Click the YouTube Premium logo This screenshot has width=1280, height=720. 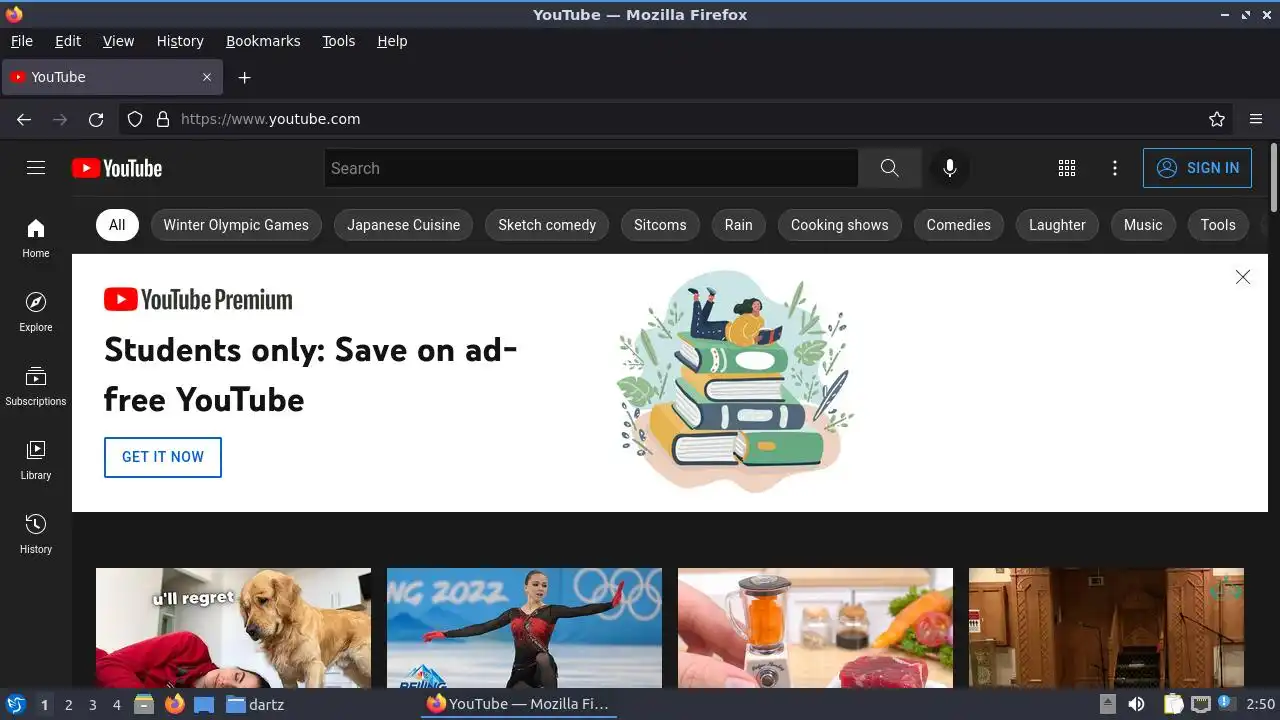point(198,299)
